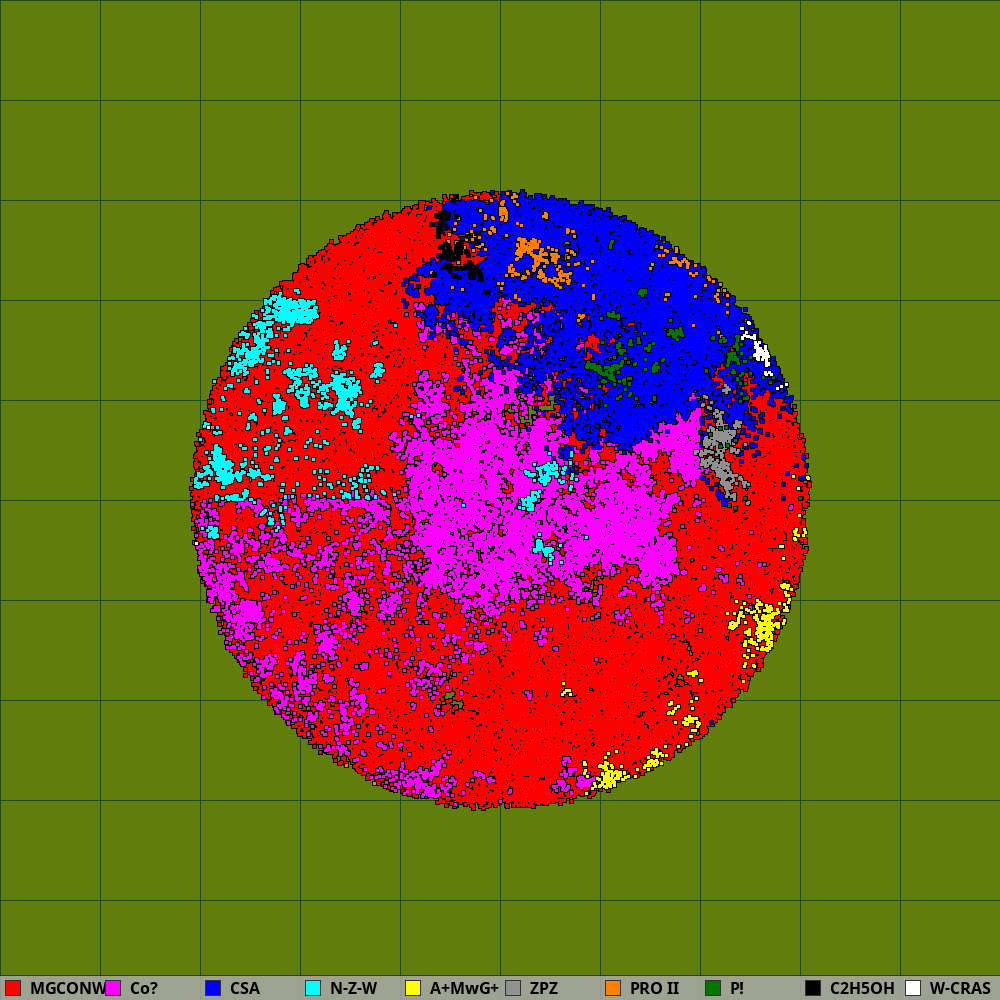The image size is (1000, 1000).
Task: Click the cyan N-Z-W legend swatch
Action: coord(313,988)
